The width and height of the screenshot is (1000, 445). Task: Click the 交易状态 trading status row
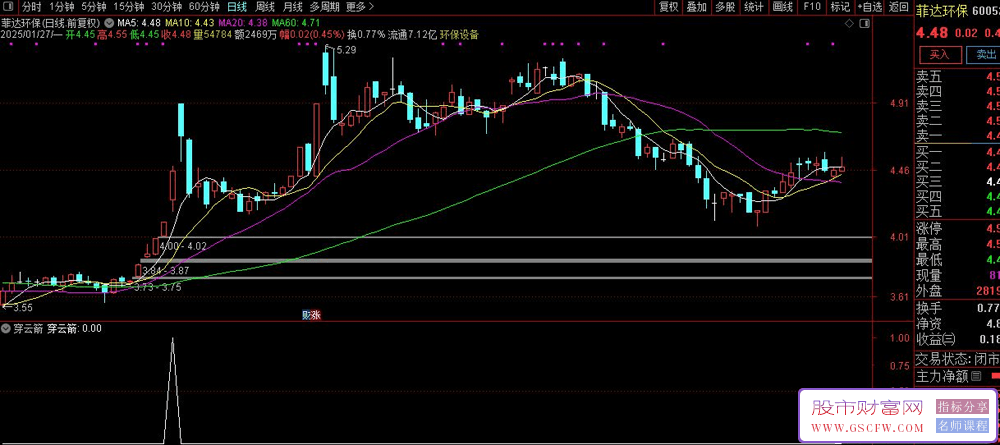click(x=957, y=359)
